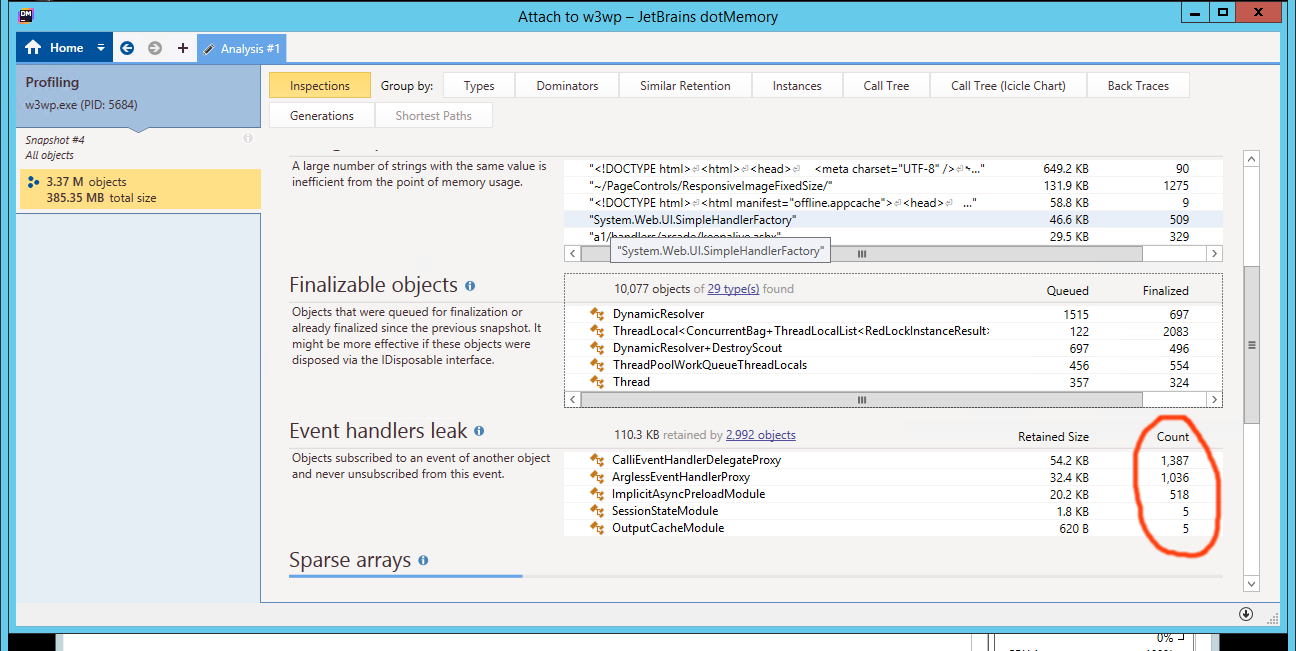Show info about Event handlers leak
This screenshot has width=1296, height=651.
(479, 431)
